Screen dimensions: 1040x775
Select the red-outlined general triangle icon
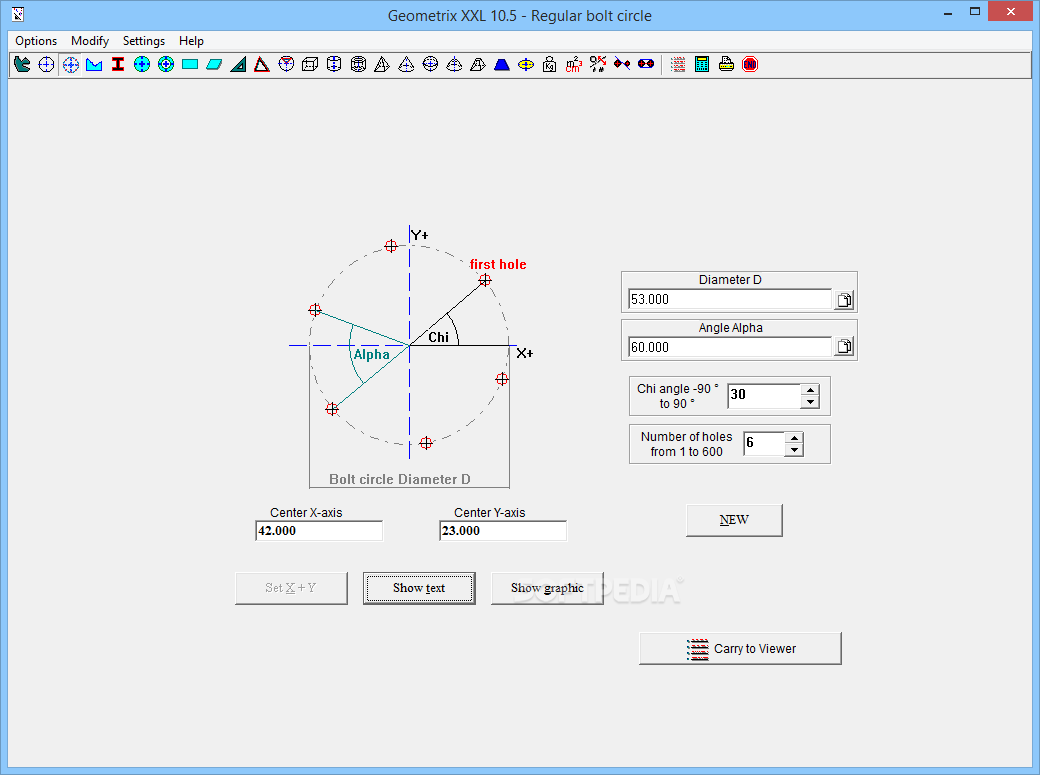(262, 64)
